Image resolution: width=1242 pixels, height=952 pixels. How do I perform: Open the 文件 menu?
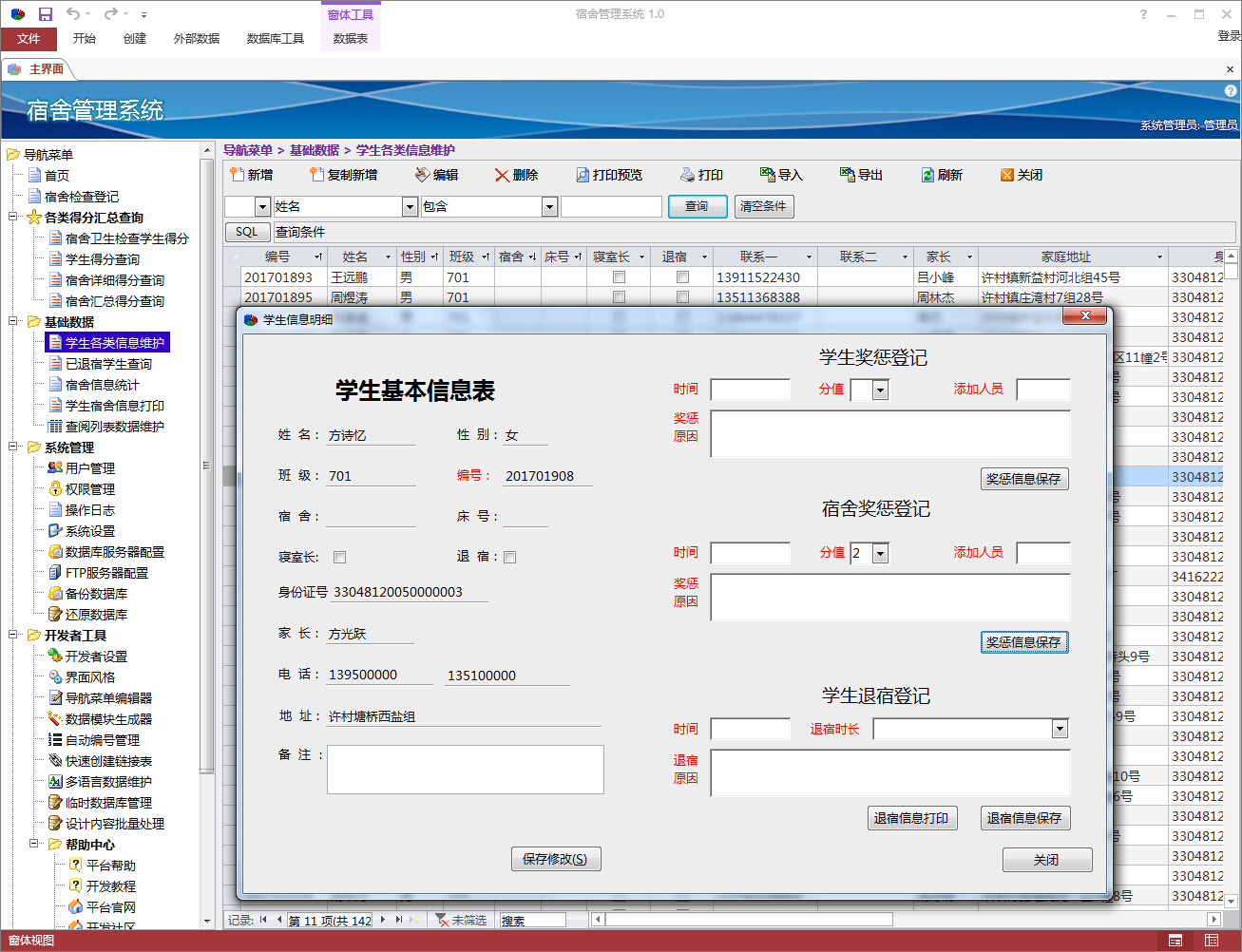pos(29,38)
